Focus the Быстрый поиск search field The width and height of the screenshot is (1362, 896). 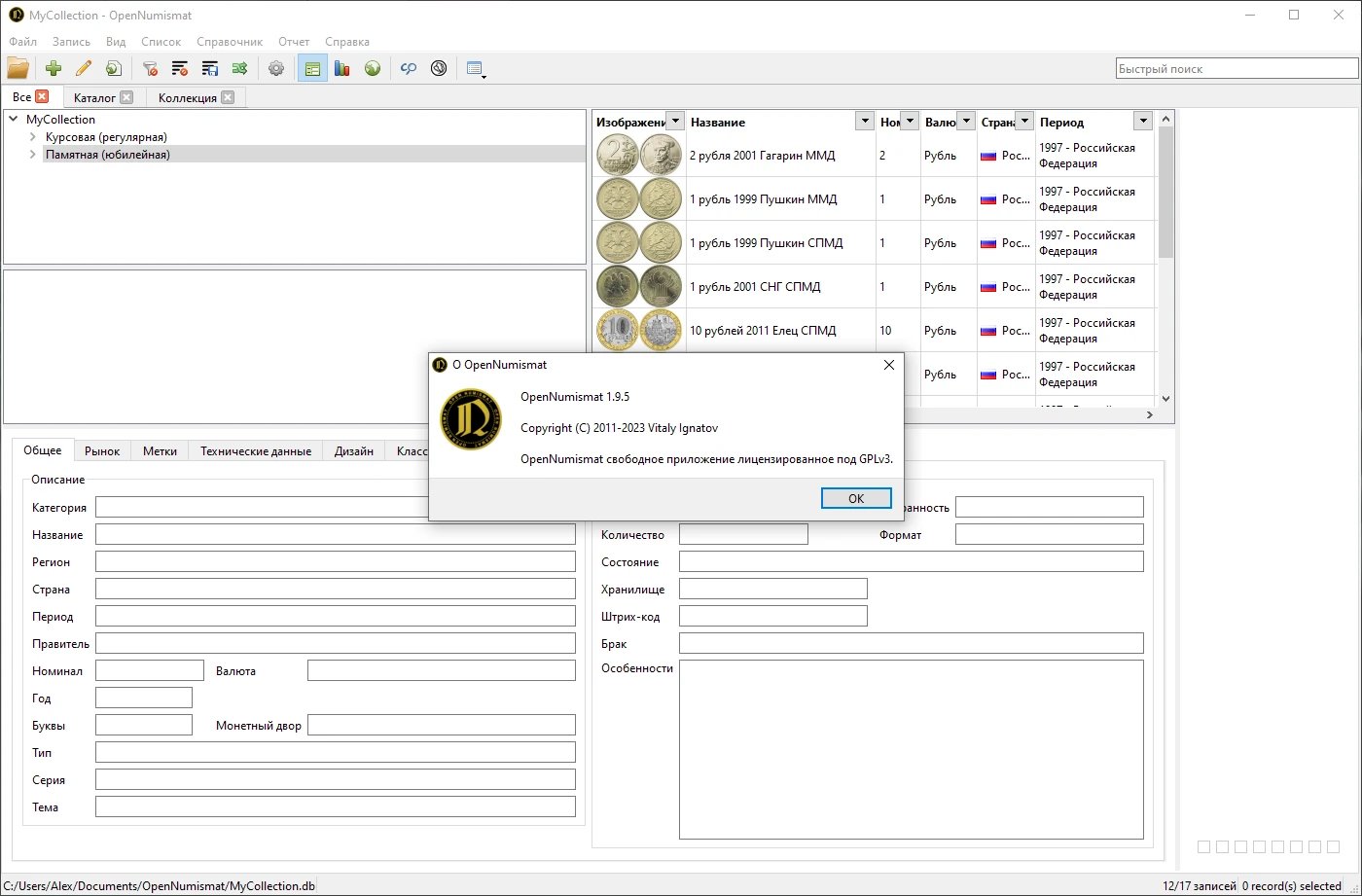[1236, 69]
